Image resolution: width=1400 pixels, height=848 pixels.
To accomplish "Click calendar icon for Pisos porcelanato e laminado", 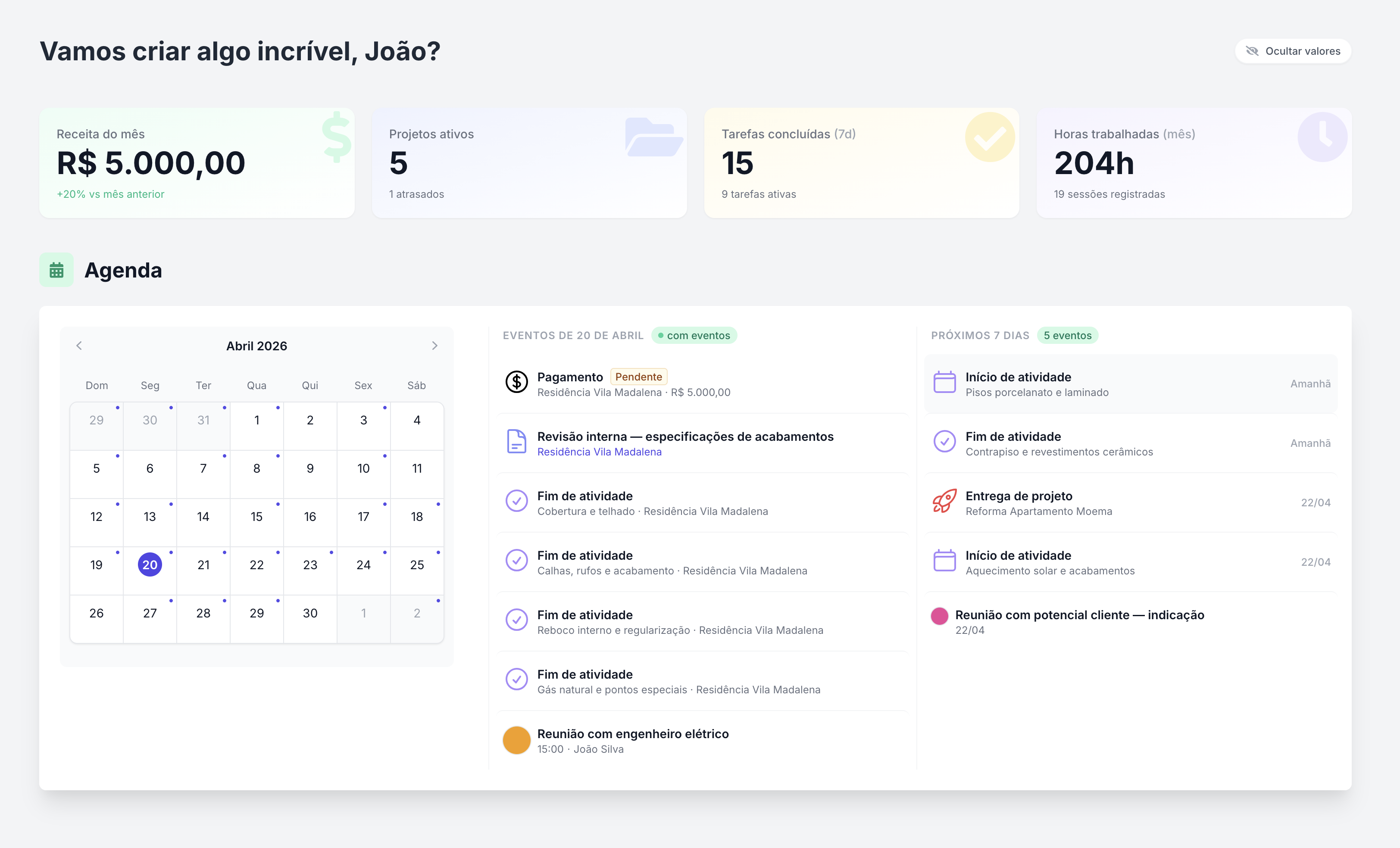I will [x=945, y=382].
